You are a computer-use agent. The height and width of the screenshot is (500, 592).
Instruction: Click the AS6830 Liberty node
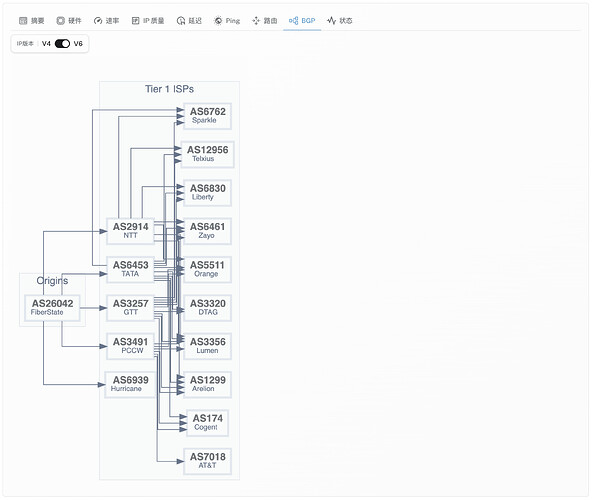207,193
